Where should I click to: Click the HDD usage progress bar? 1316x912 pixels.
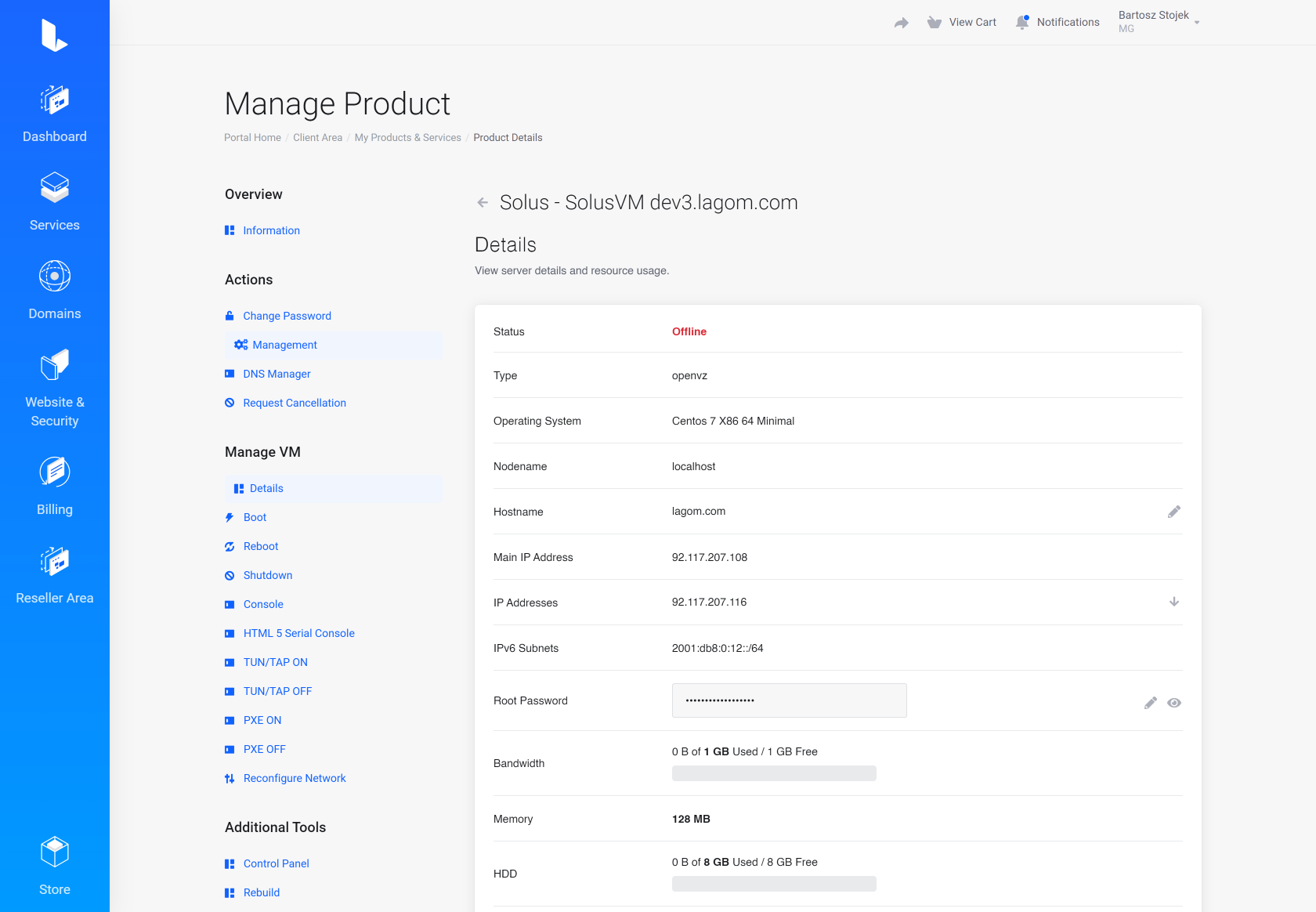tap(774, 884)
